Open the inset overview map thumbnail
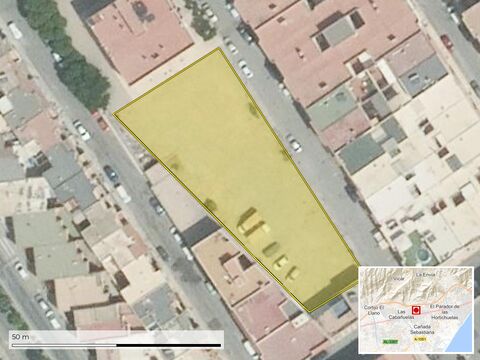This screenshot has height=360, width=480. click(x=416, y=310)
